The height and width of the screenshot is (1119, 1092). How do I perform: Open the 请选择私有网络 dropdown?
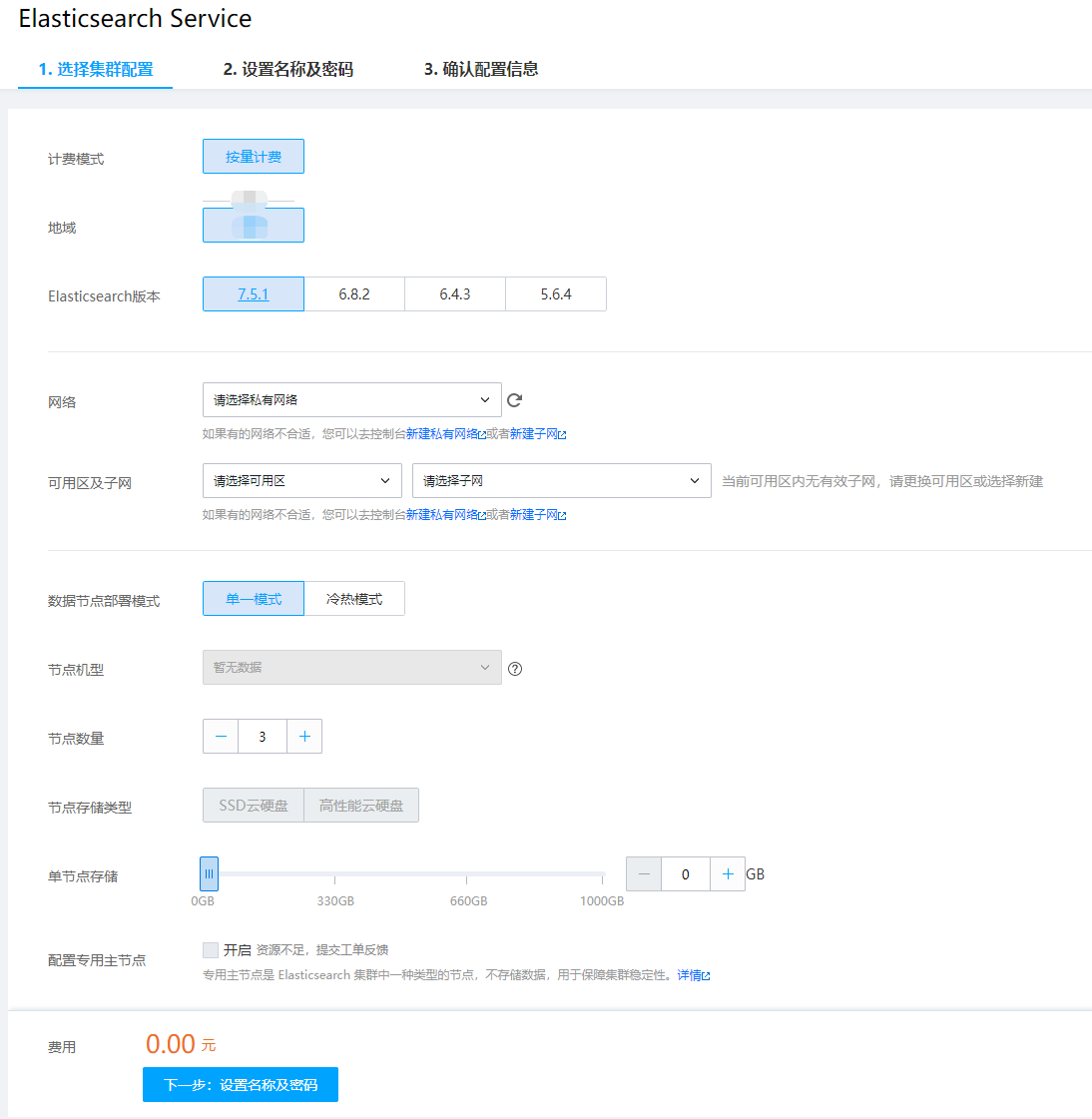point(352,399)
